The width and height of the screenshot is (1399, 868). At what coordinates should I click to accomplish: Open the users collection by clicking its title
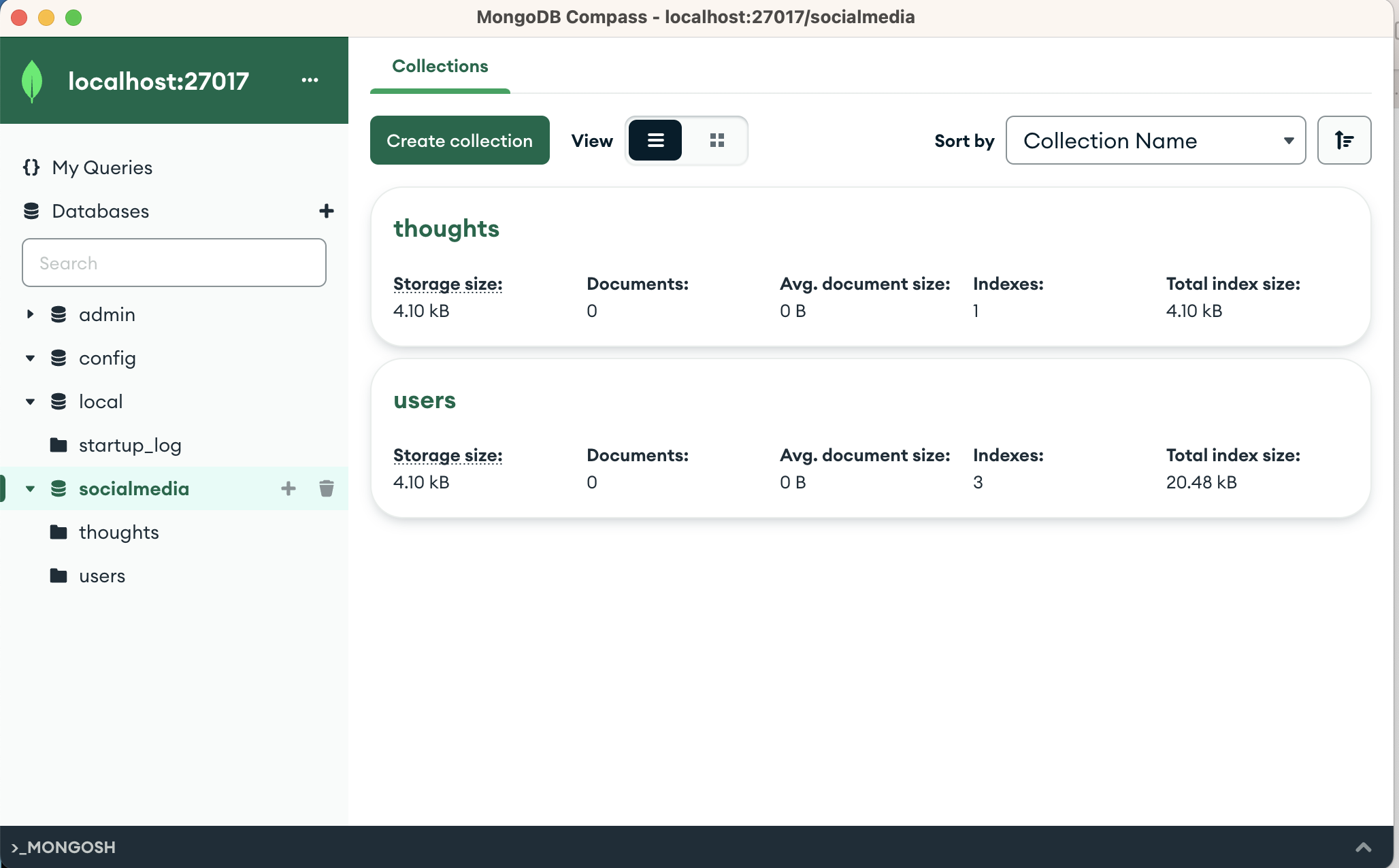(425, 400)
